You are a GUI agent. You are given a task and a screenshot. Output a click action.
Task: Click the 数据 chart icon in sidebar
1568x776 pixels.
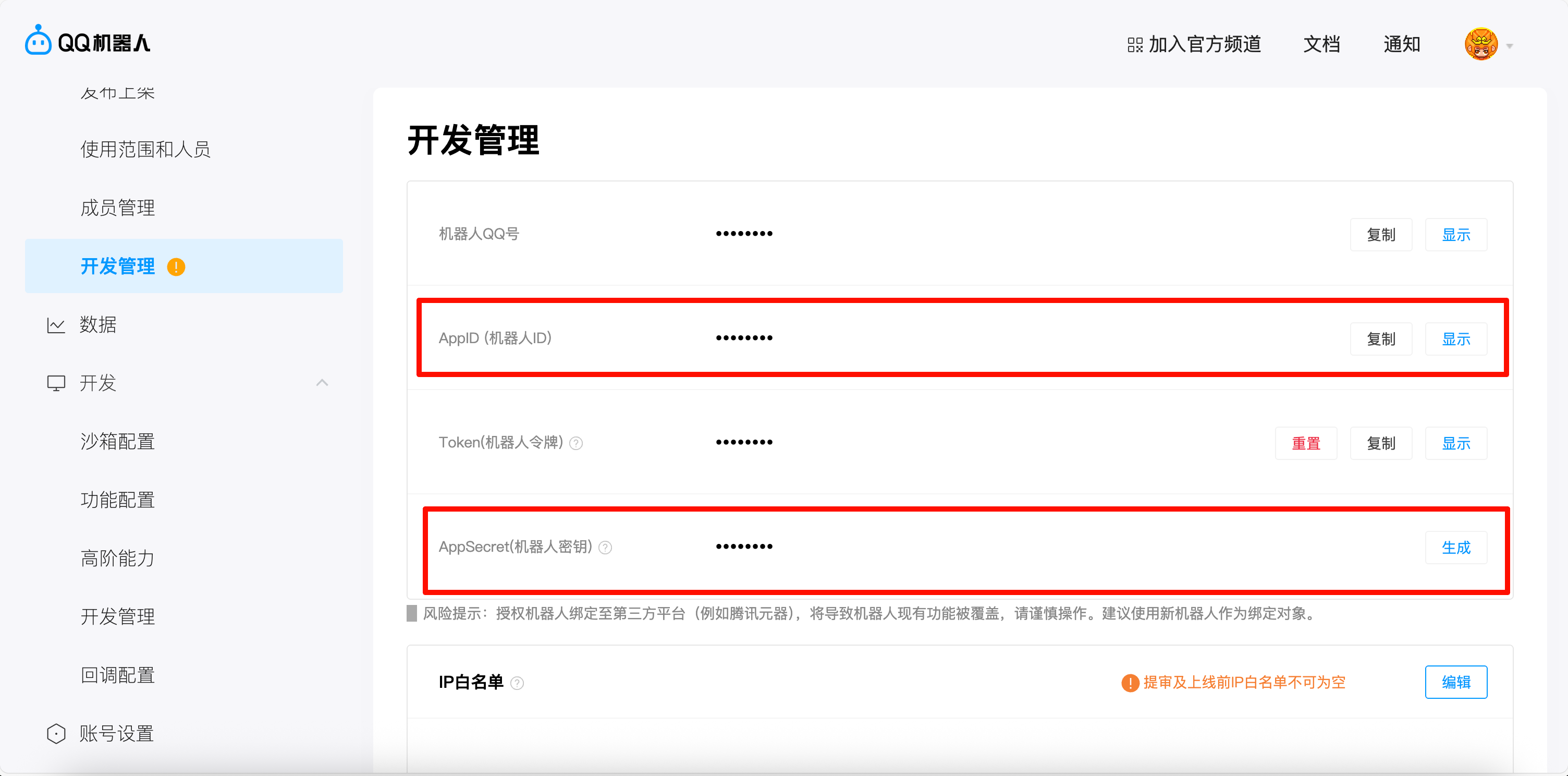[56, 325]
